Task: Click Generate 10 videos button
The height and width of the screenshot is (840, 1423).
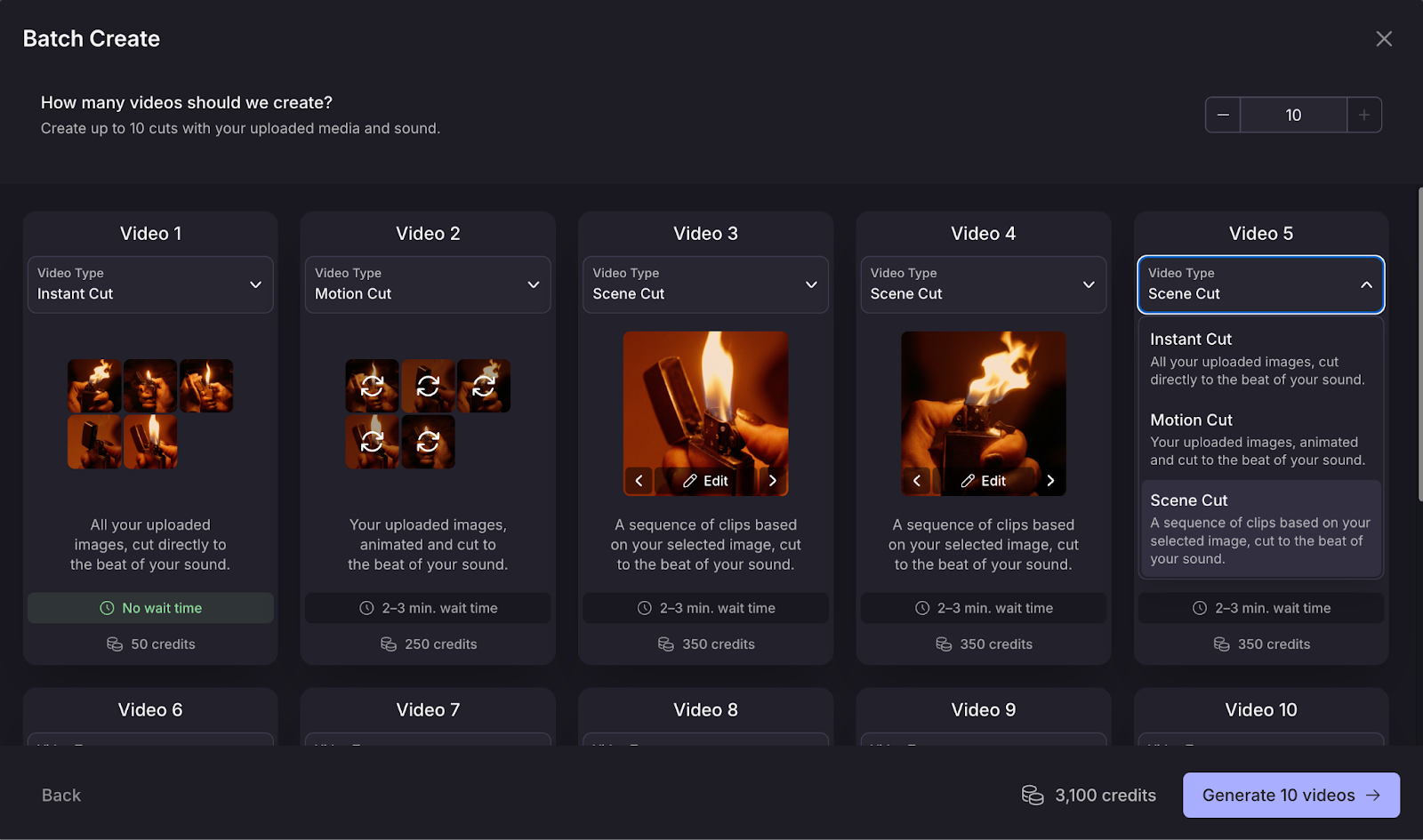Action: [1291, 796]
